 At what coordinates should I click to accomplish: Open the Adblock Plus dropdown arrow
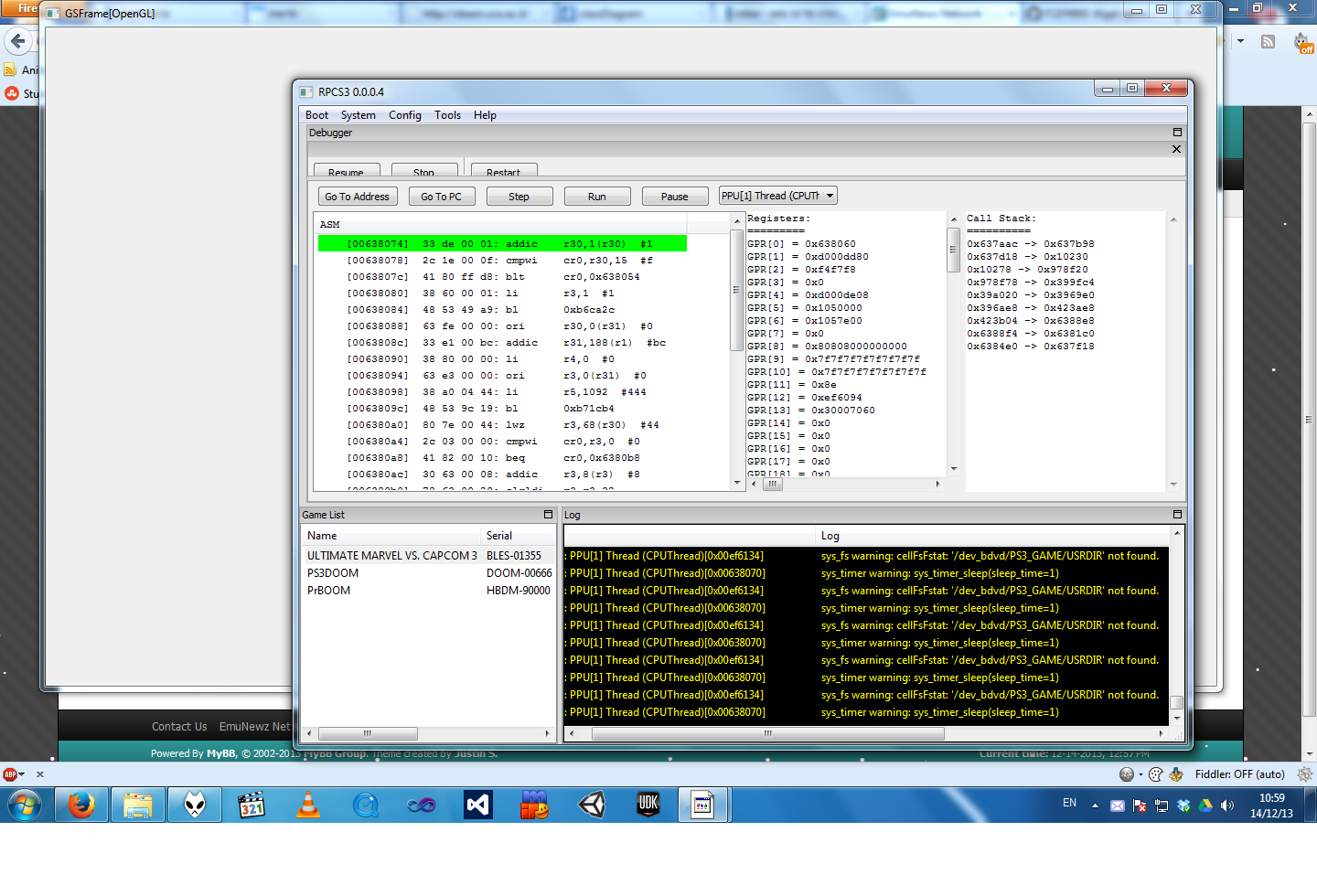tap(22, 774)
